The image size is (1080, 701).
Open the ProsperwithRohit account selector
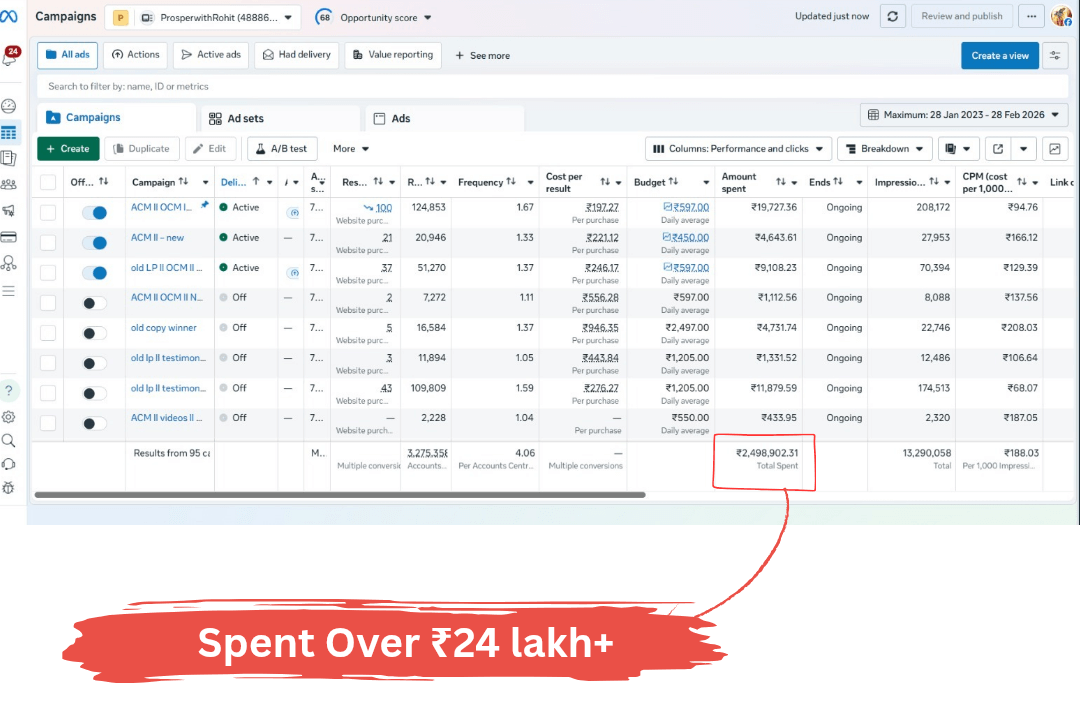coord(203,17)
